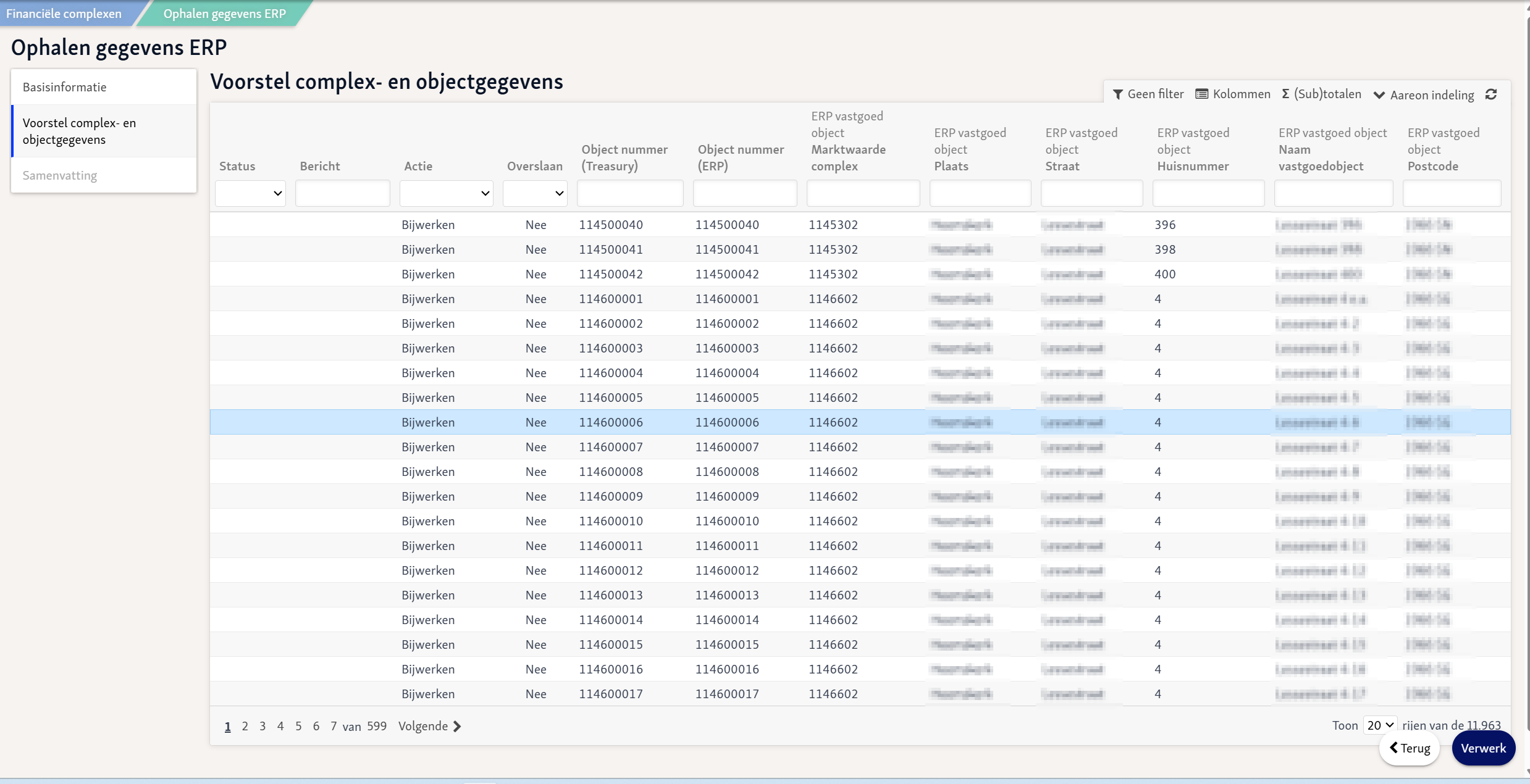Sort by Object nummer (ERP) header
Viewport: 1530px width, 784px height.
(x=741, y=157)
